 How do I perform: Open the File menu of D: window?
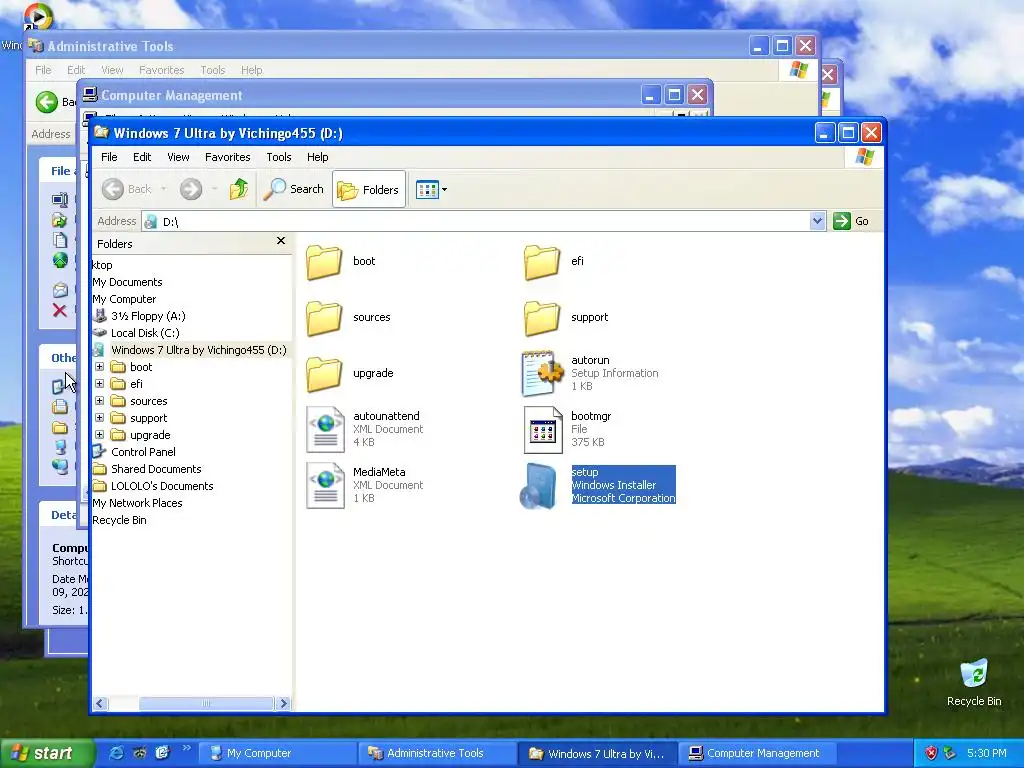(x=109, y=157)
